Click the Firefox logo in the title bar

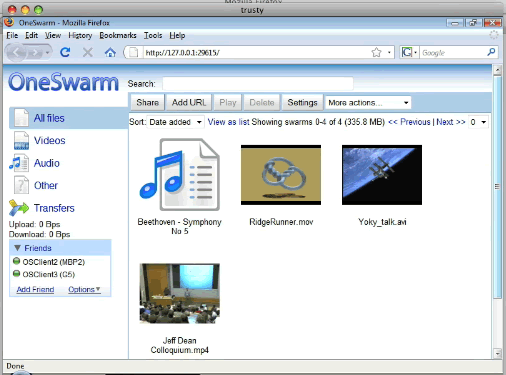click(9, 22)
